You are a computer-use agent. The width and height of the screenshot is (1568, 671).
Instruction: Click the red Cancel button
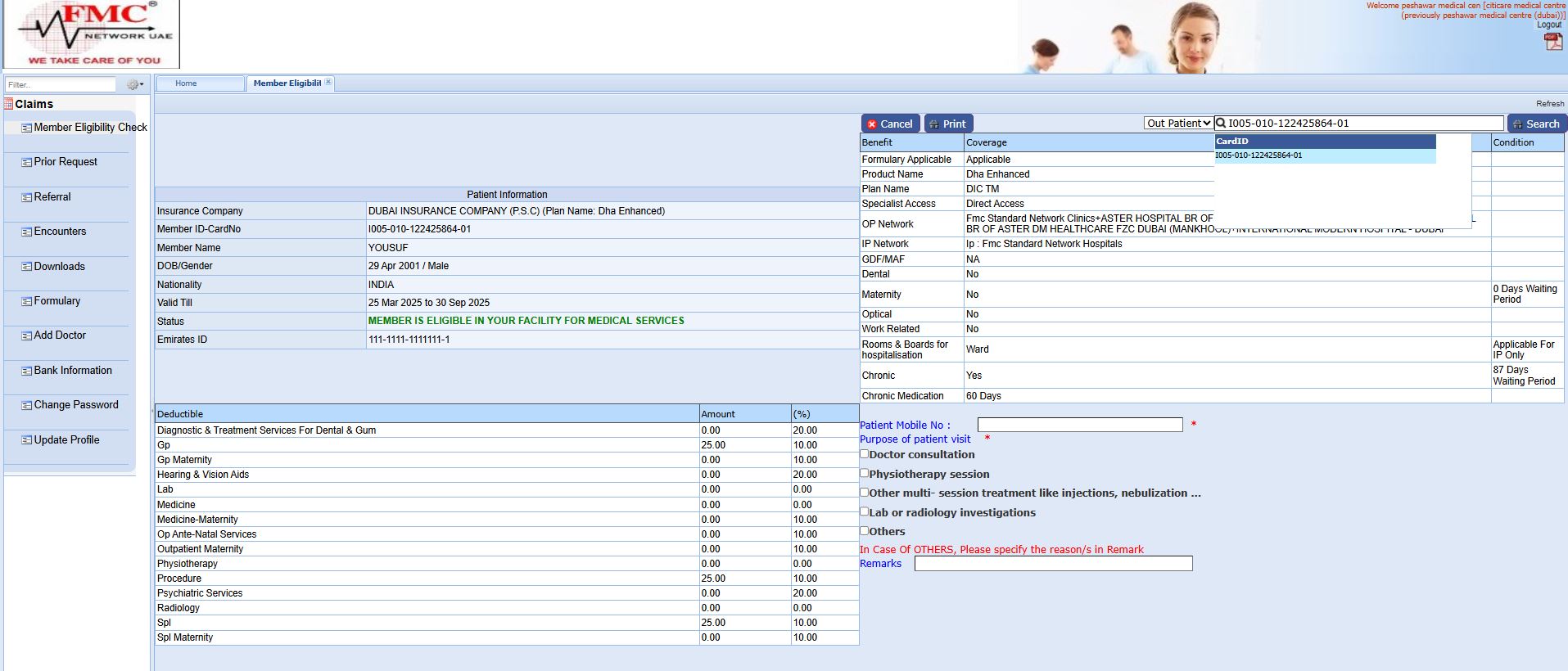point(890,124)
